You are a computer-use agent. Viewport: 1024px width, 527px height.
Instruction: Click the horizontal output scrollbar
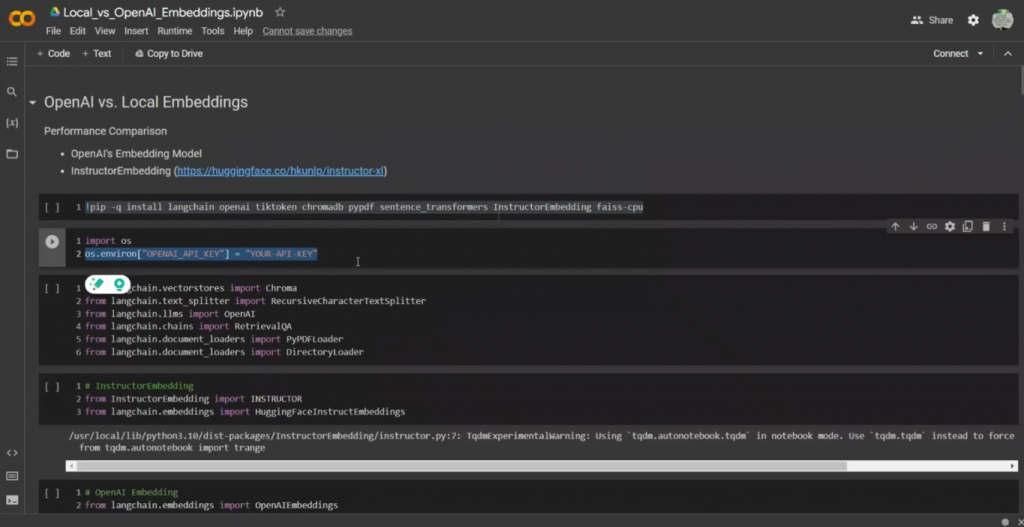pyautogui.click(x=462, y=466)
